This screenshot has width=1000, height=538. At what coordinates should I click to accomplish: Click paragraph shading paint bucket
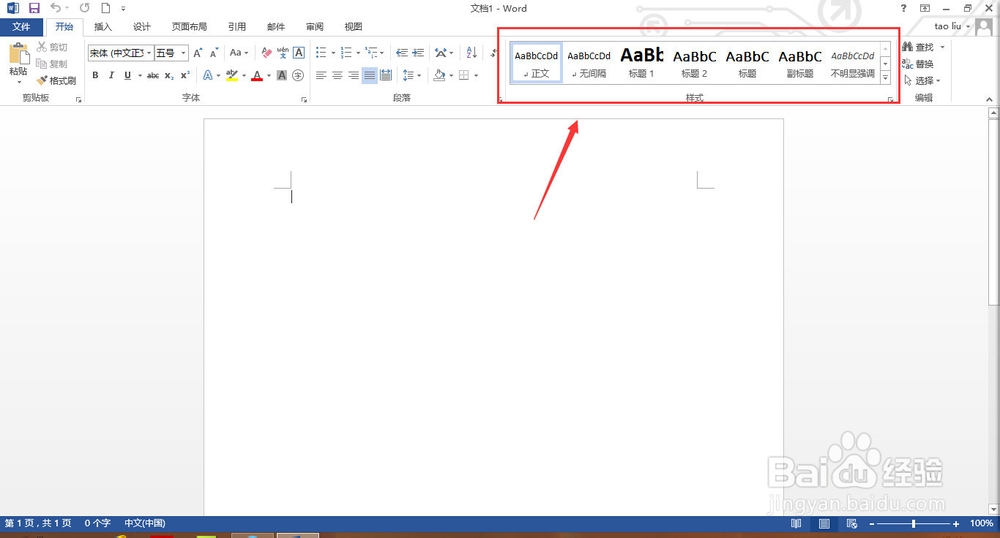[x=439, y=75]
